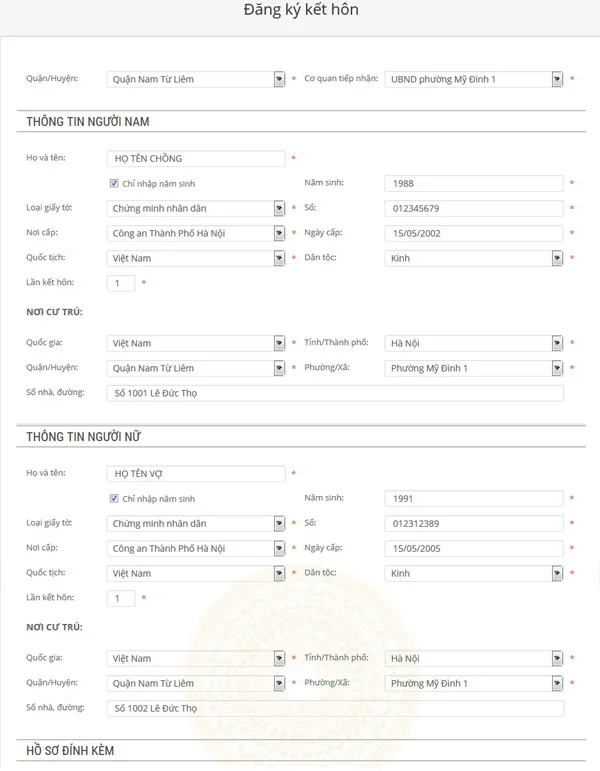This screenshot has height=771, width=600.
Task: Toggle husband's Chỉ nhập năm sinh checkbox
Action: pyautogui.click(x=114, y=183)
